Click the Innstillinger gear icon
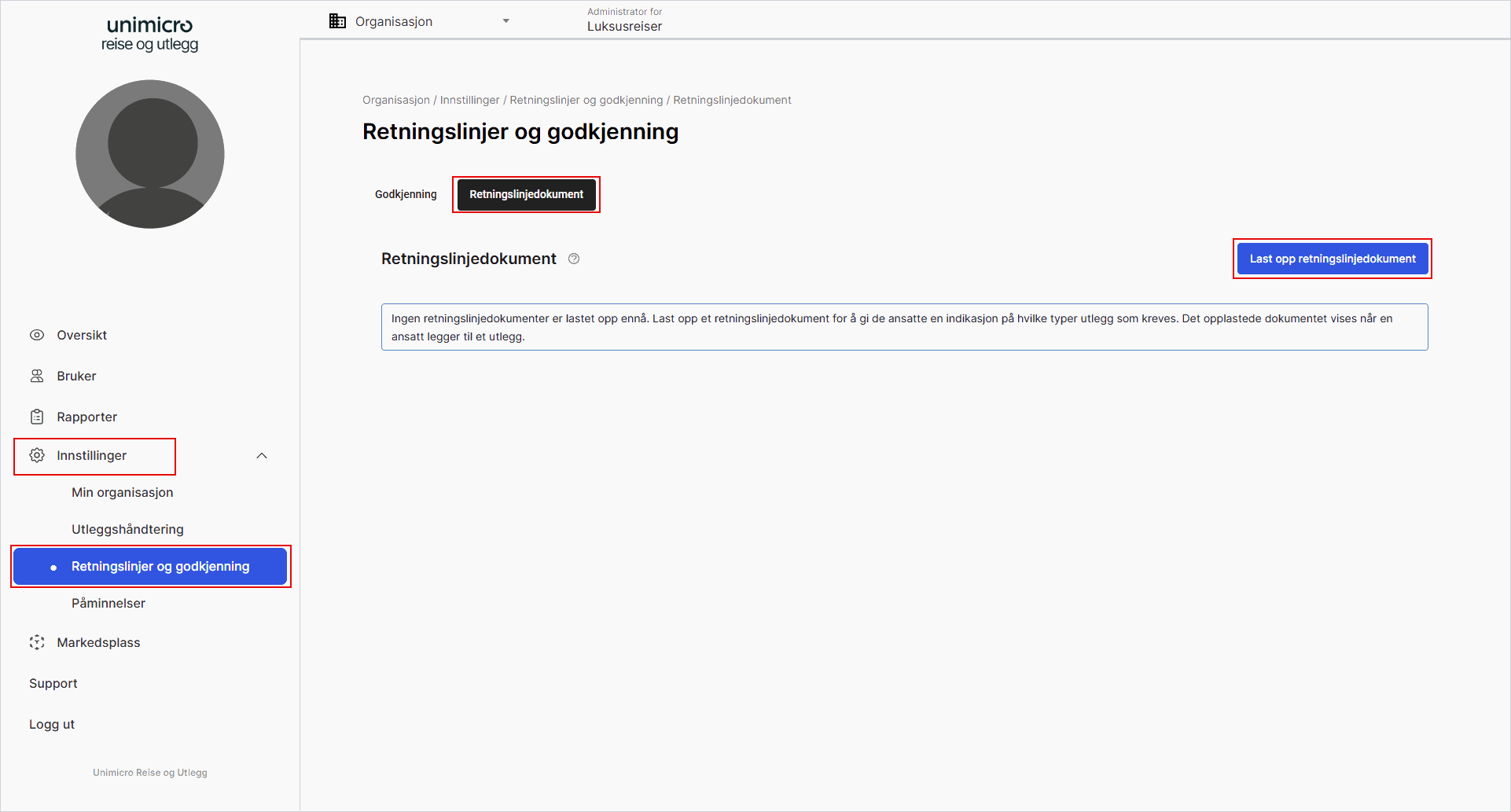The image size is (1511, 812). (x=36, y=455)
